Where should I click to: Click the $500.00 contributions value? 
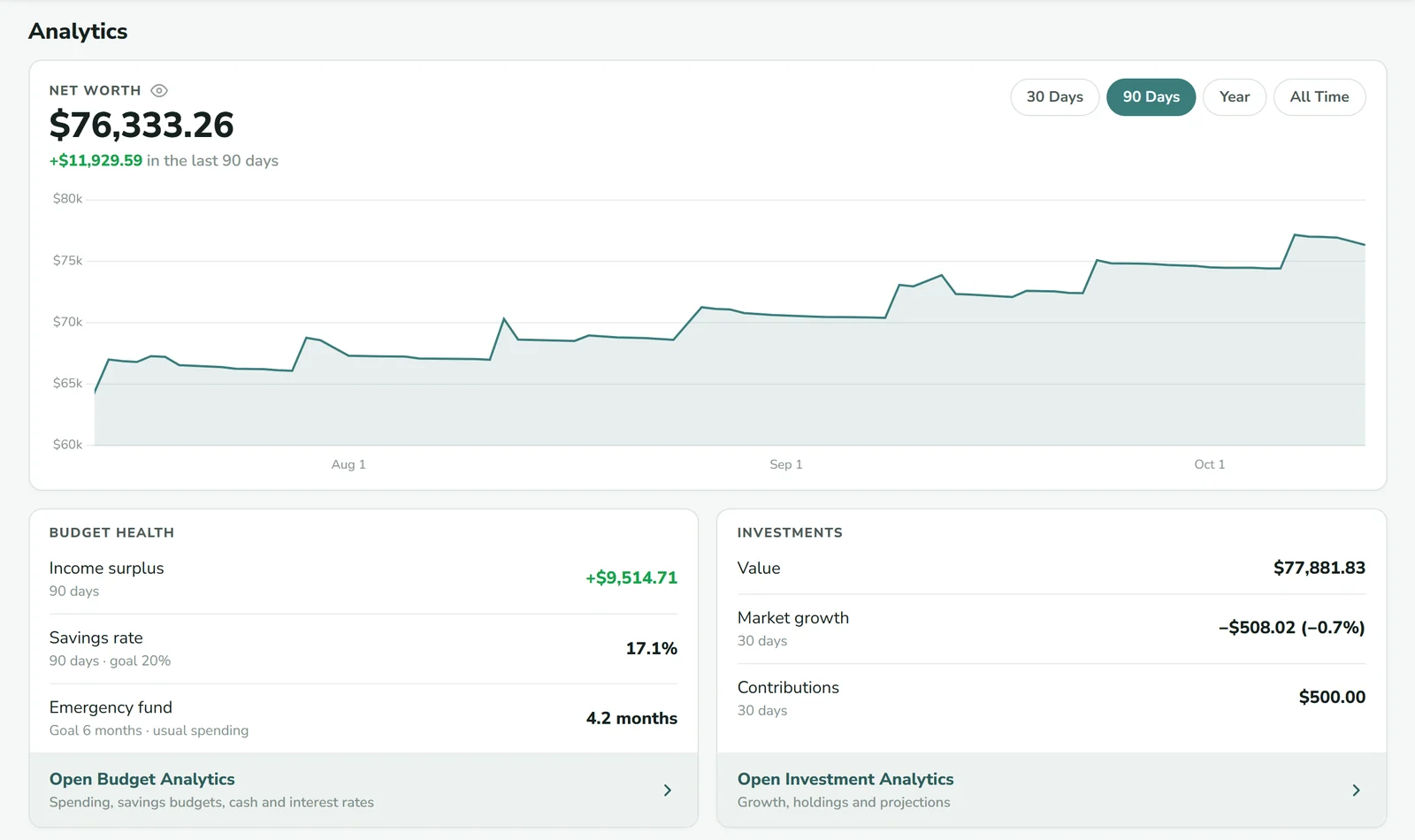(x=1332, y=698)
